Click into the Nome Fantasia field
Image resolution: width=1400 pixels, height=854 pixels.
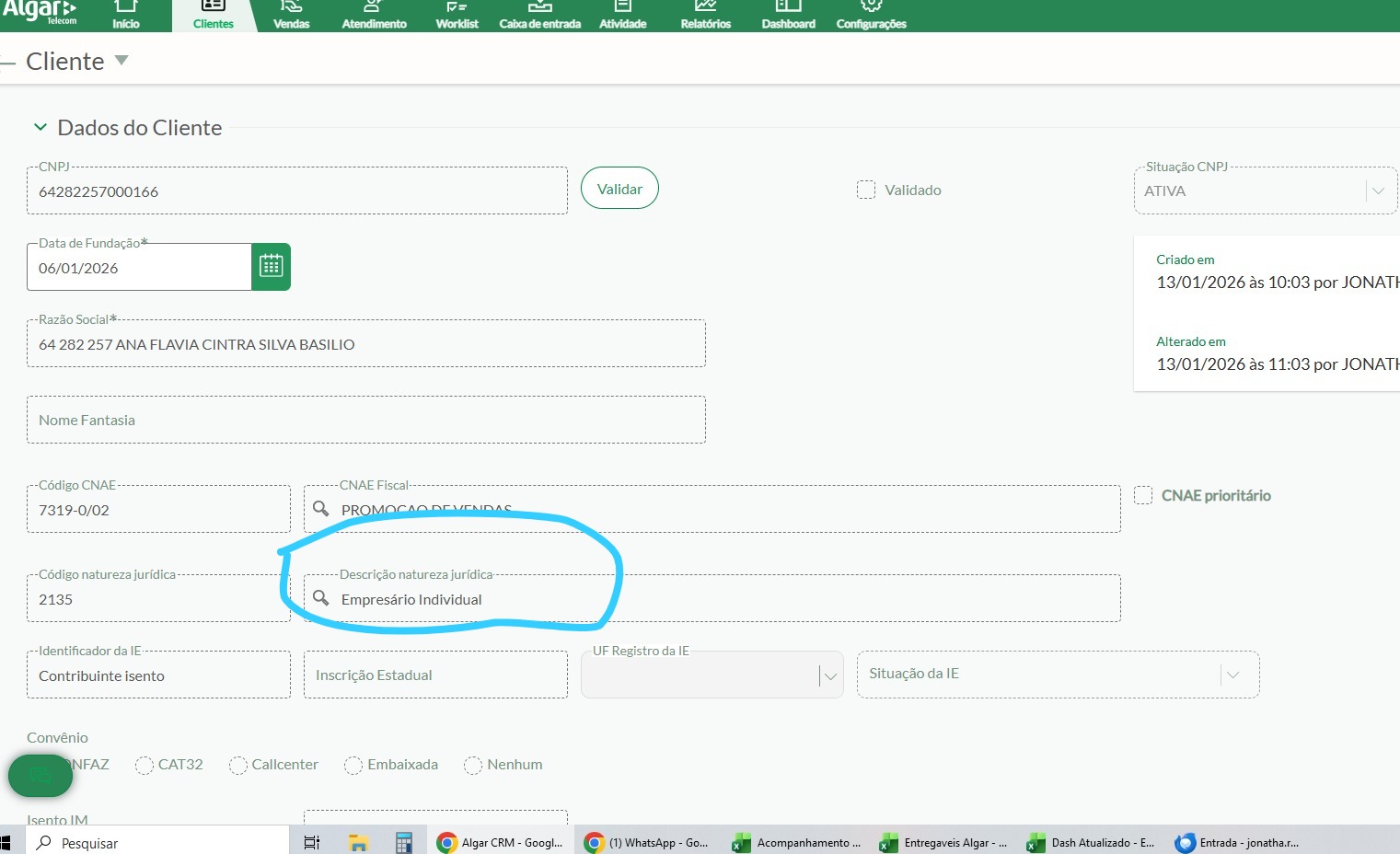point(366,421)
